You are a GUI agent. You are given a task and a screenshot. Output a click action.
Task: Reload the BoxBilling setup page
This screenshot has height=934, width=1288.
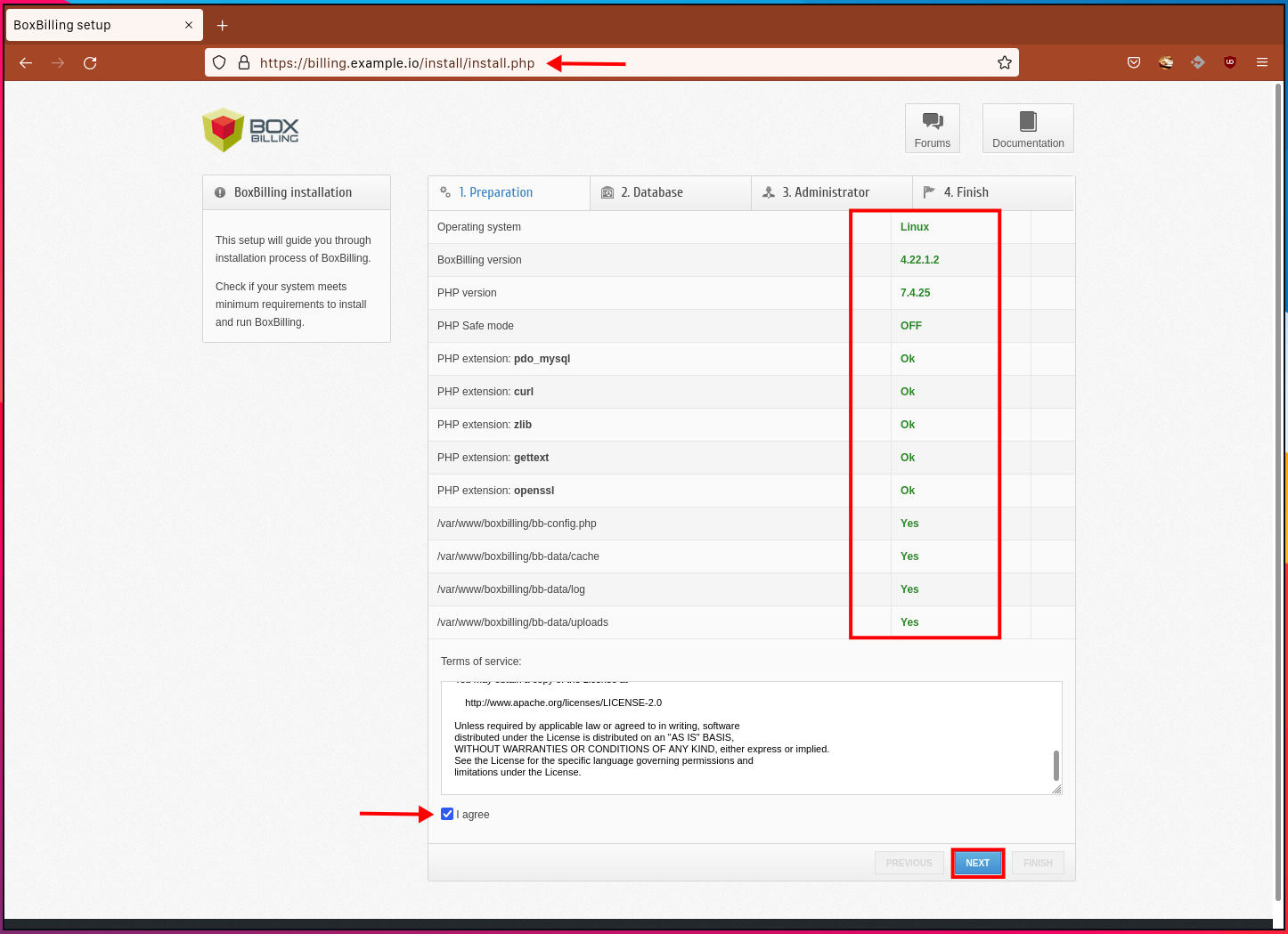(x=90, y=62)
